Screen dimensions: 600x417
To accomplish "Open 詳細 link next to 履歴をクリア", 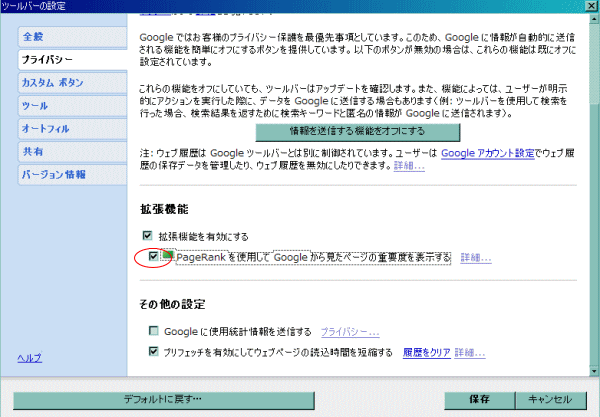I will [470, 352].
